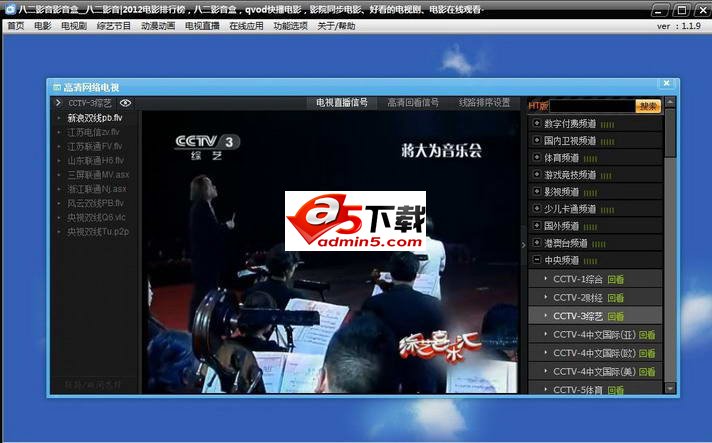The height and width of the screenshot is (443, 712).
Task: Click 回看 link beside CCTV-4中文国际(美)
Action: [x=647, y=372]
